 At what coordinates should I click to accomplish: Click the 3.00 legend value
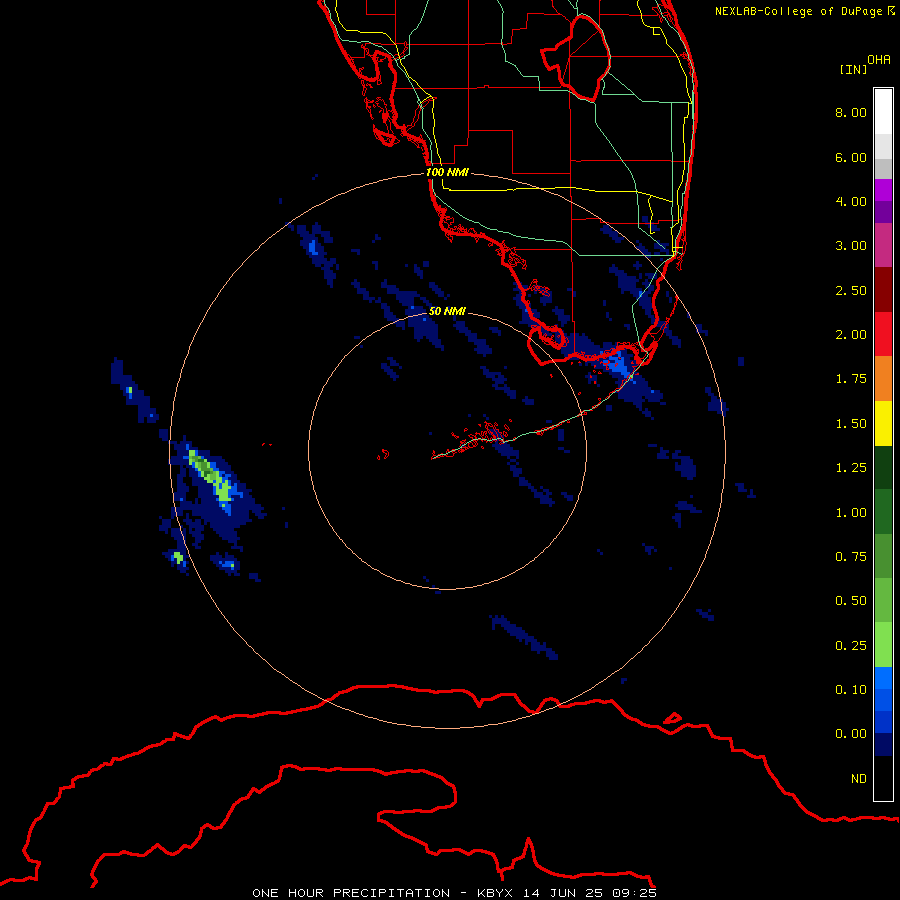[x=851, y=246]
